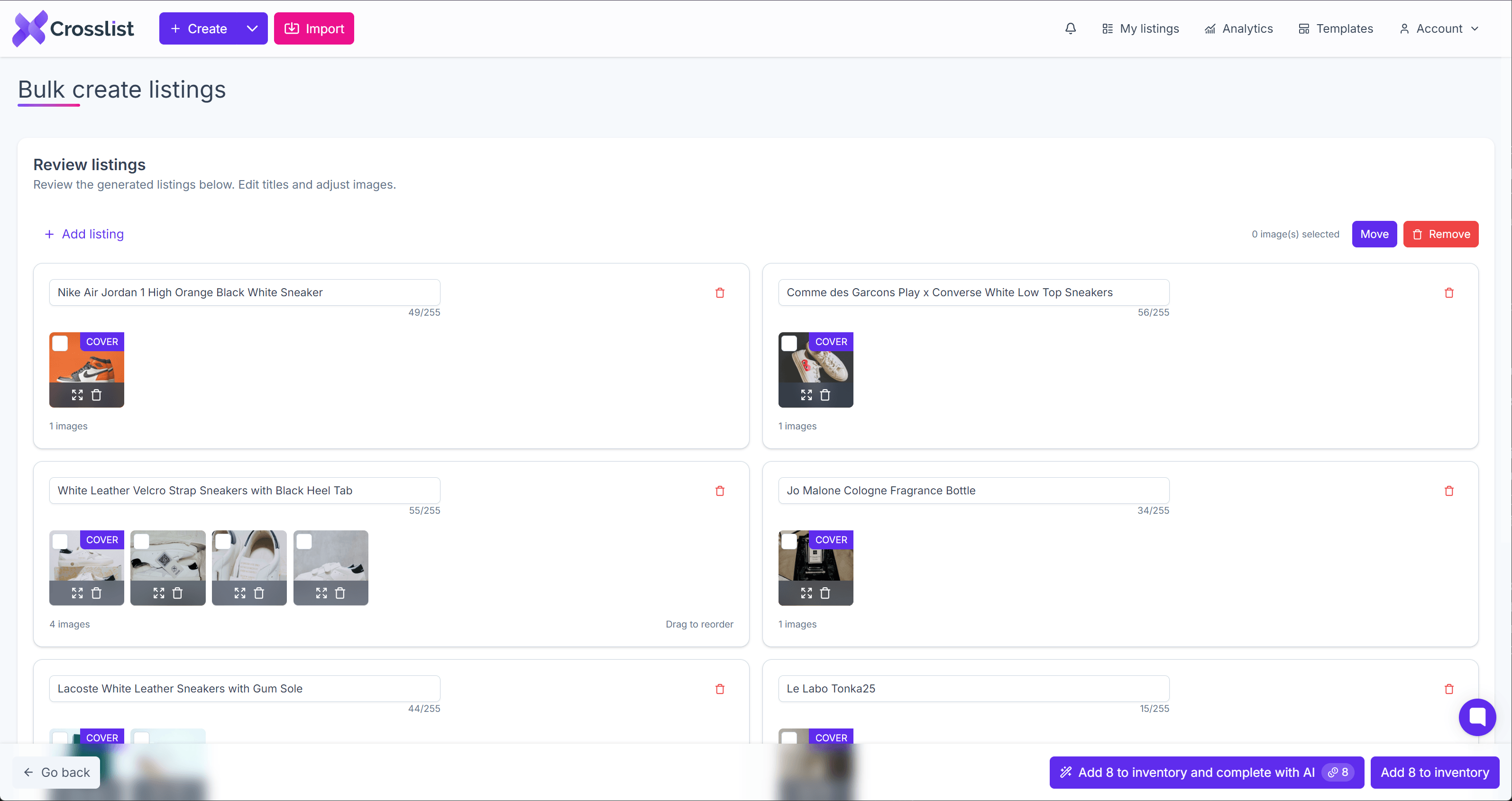Open the Templates page
This screenshot has height=801, width=1512.
[x=1335, y=28]
